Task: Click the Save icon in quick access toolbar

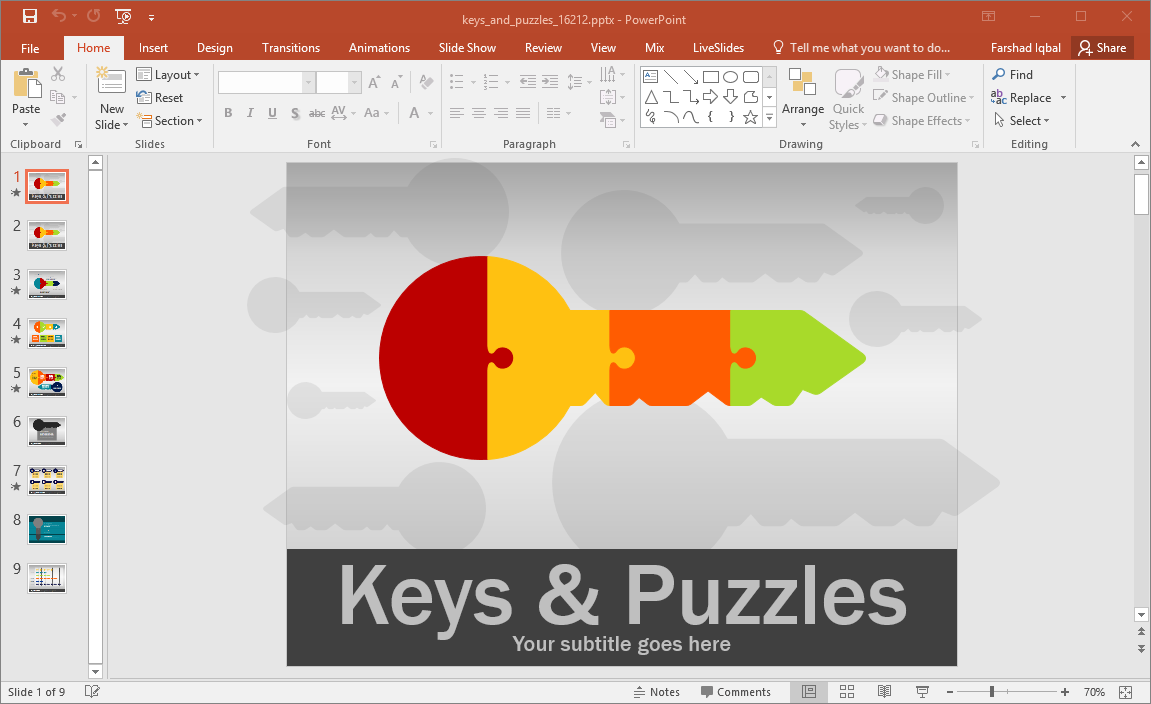Action: click(29, 16)
